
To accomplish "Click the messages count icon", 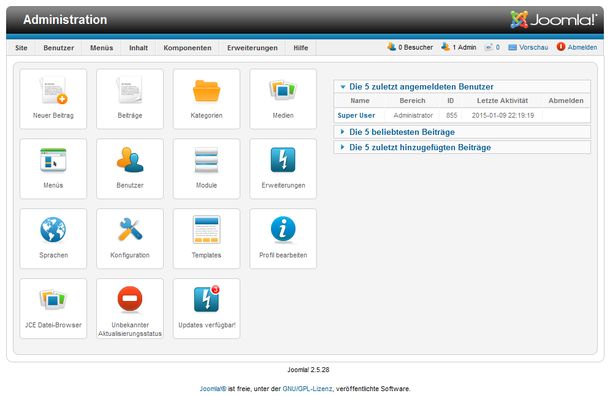I will (x=488, y=47).
